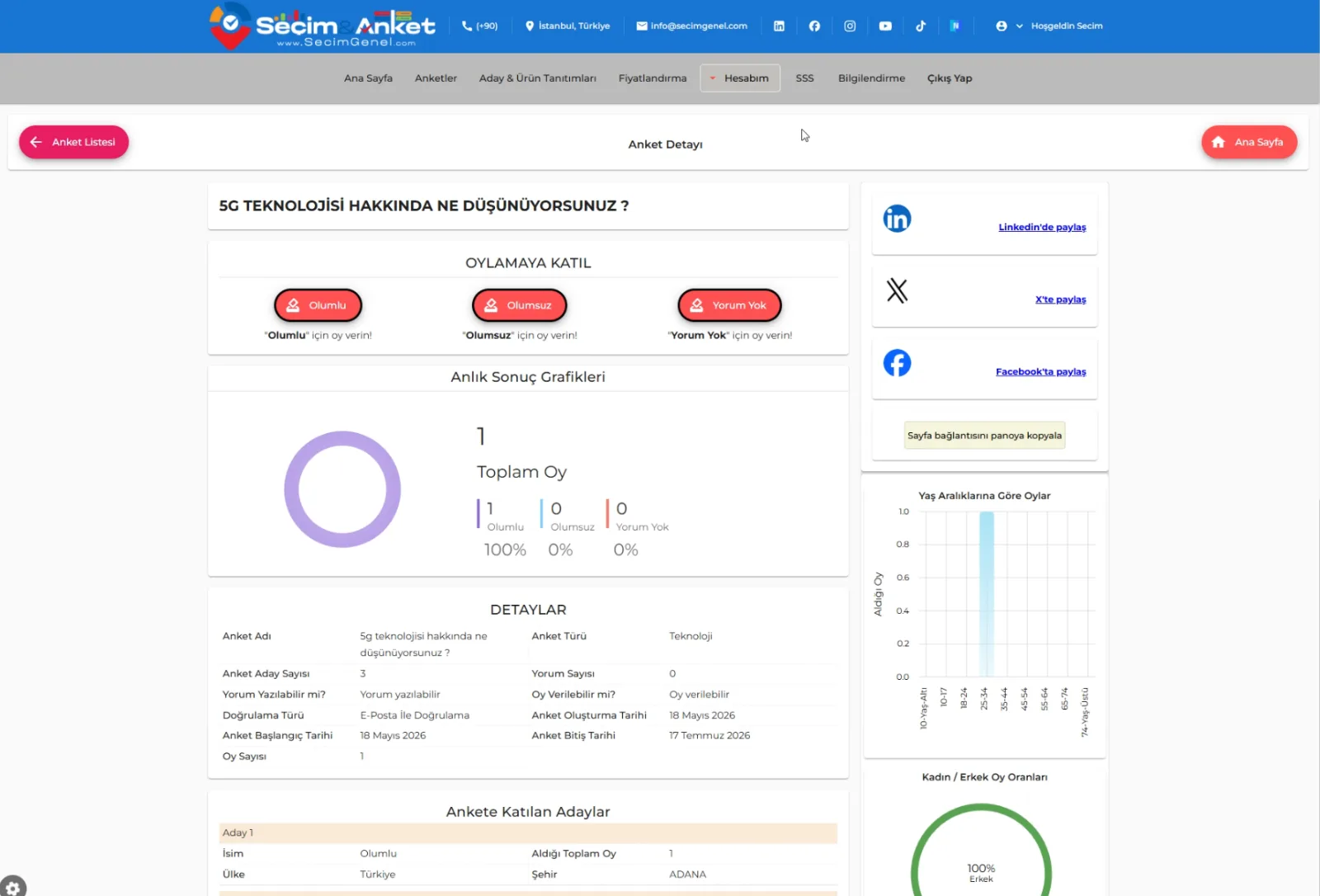Screen dimensions: 1320x896
Task: Click the large Facebook share icon
Action: click(897, 363)
